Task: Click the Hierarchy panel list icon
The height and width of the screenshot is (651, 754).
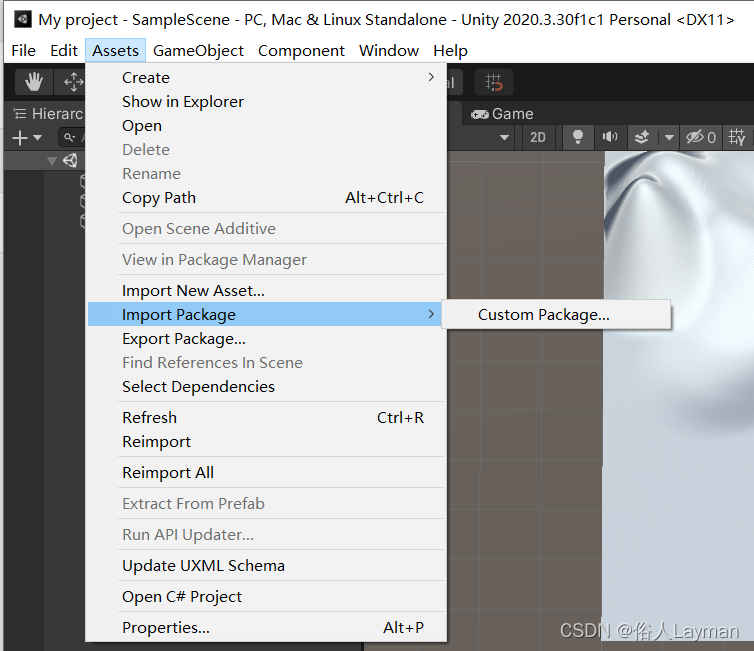Action: [20, 114]
